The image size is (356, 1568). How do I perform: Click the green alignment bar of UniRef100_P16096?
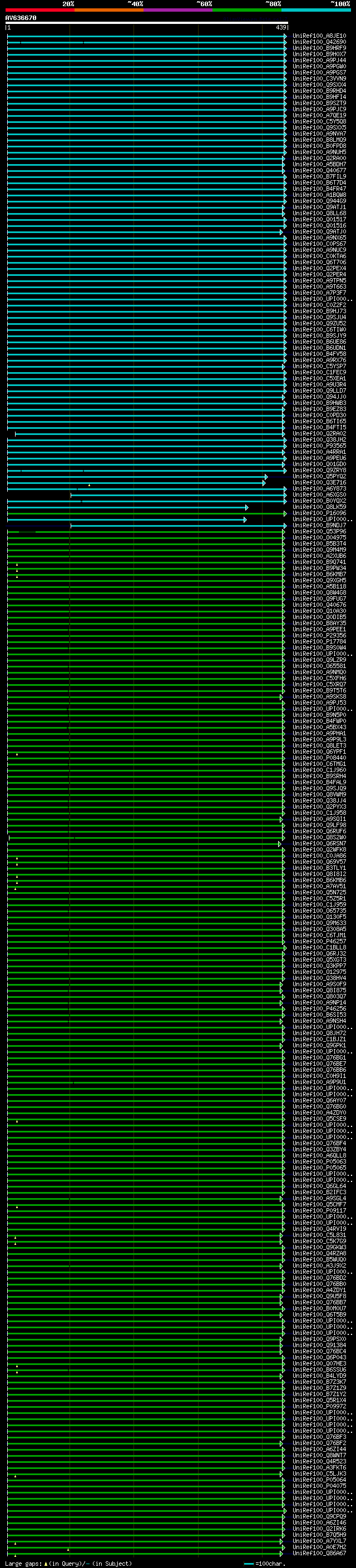point(145,513)
